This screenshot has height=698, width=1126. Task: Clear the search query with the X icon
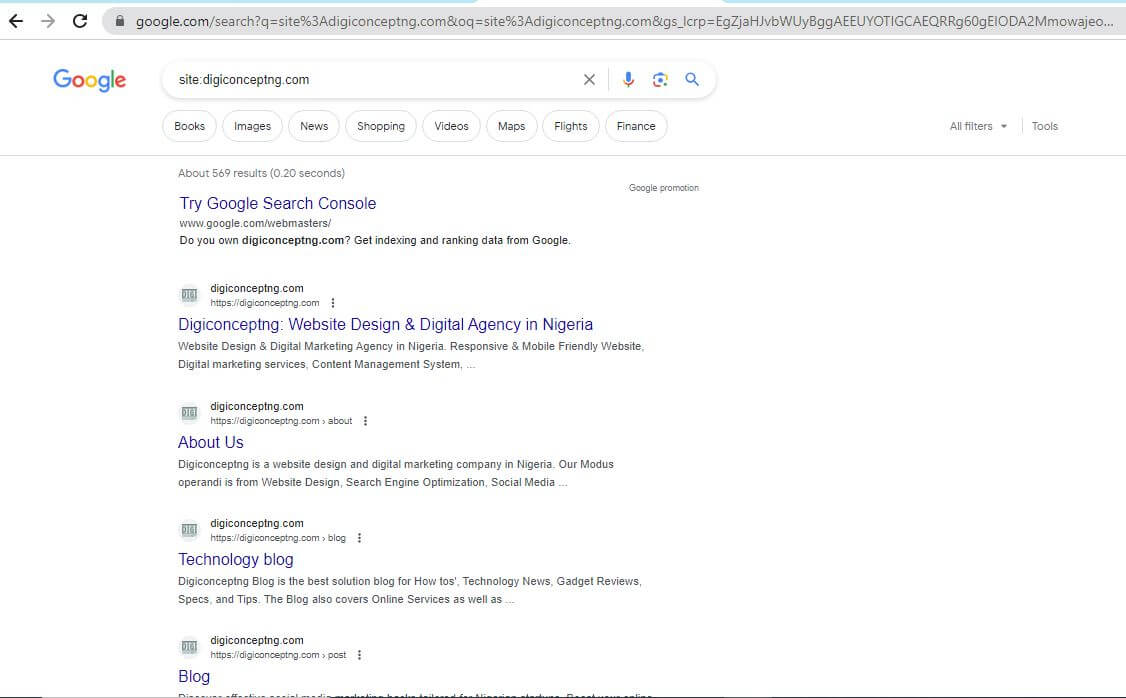coord(589,79)
